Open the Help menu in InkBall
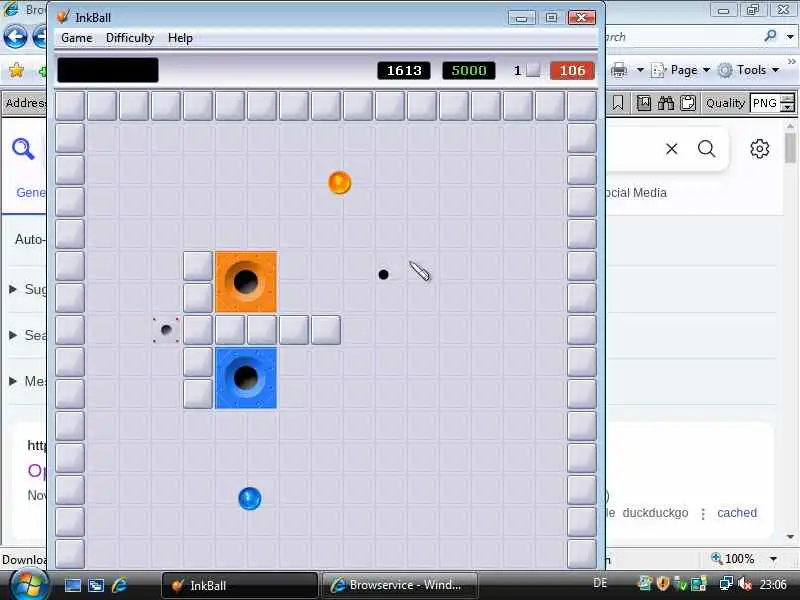The height and width of the screenshot is (600, 800). 180,38
